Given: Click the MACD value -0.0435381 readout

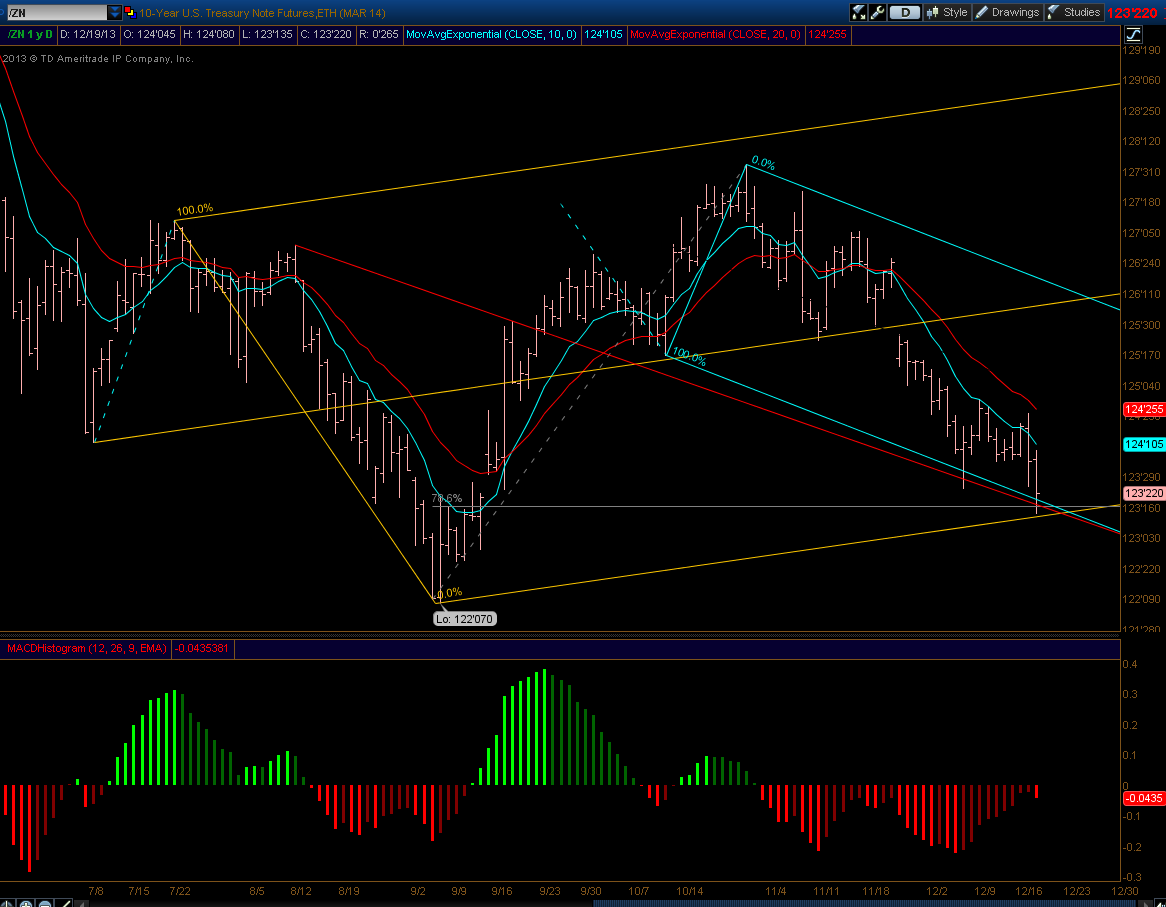Looking at the screenshot, I should 202,648.
